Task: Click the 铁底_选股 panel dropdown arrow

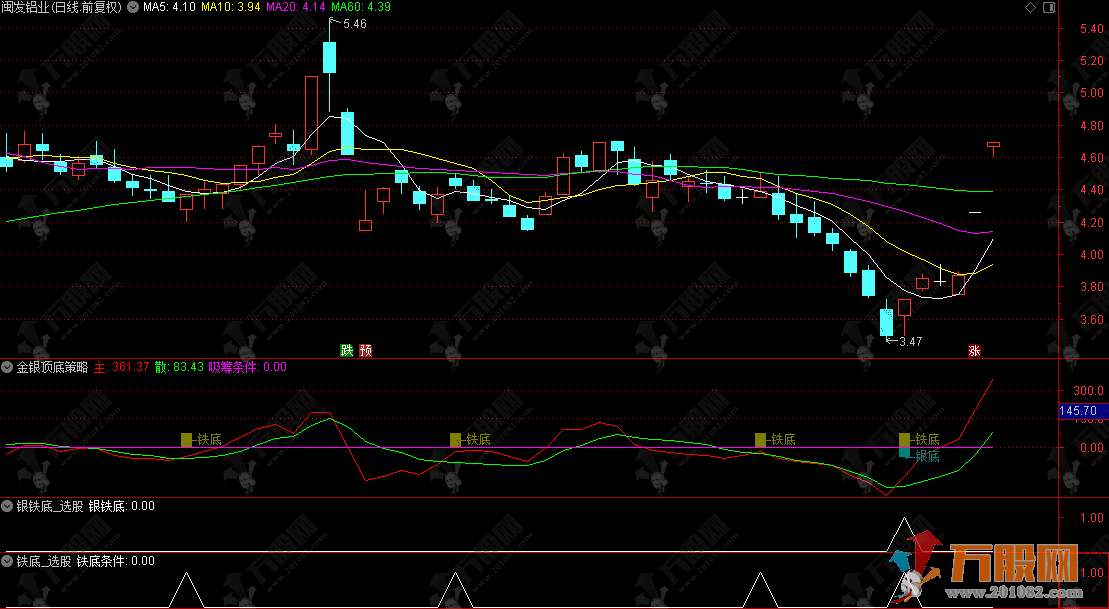Action: [8, 561]
